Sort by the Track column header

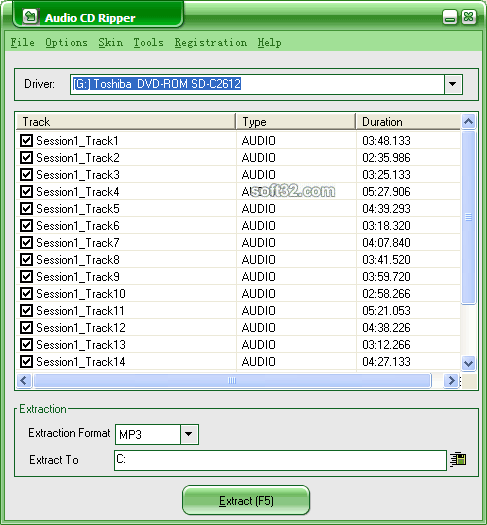[126, 122]
